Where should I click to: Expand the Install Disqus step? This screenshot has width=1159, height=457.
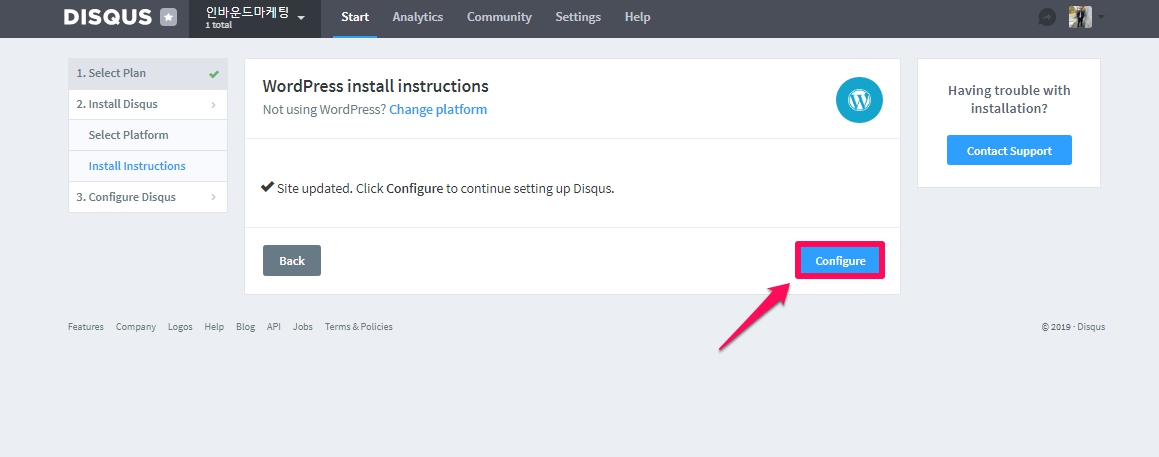point(147,104)
